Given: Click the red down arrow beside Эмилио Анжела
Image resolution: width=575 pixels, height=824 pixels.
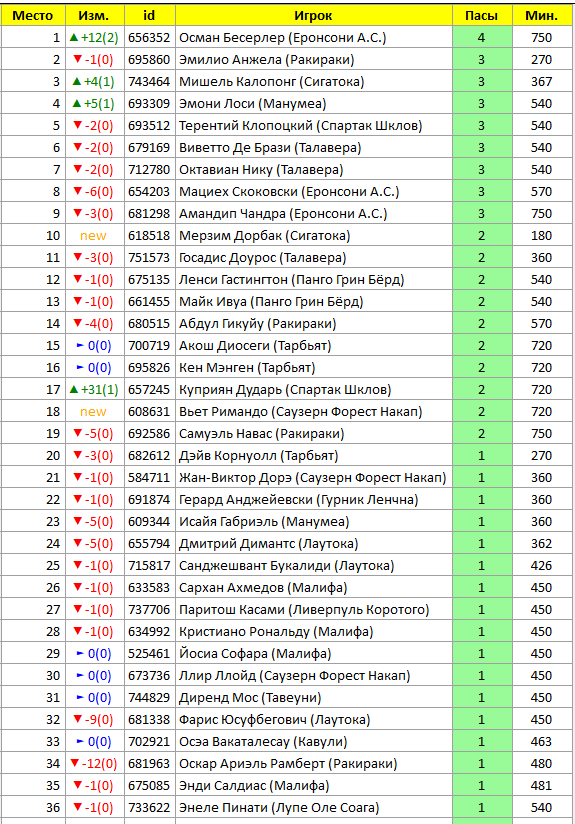Looking at the screenshot, I should (78, 59).
